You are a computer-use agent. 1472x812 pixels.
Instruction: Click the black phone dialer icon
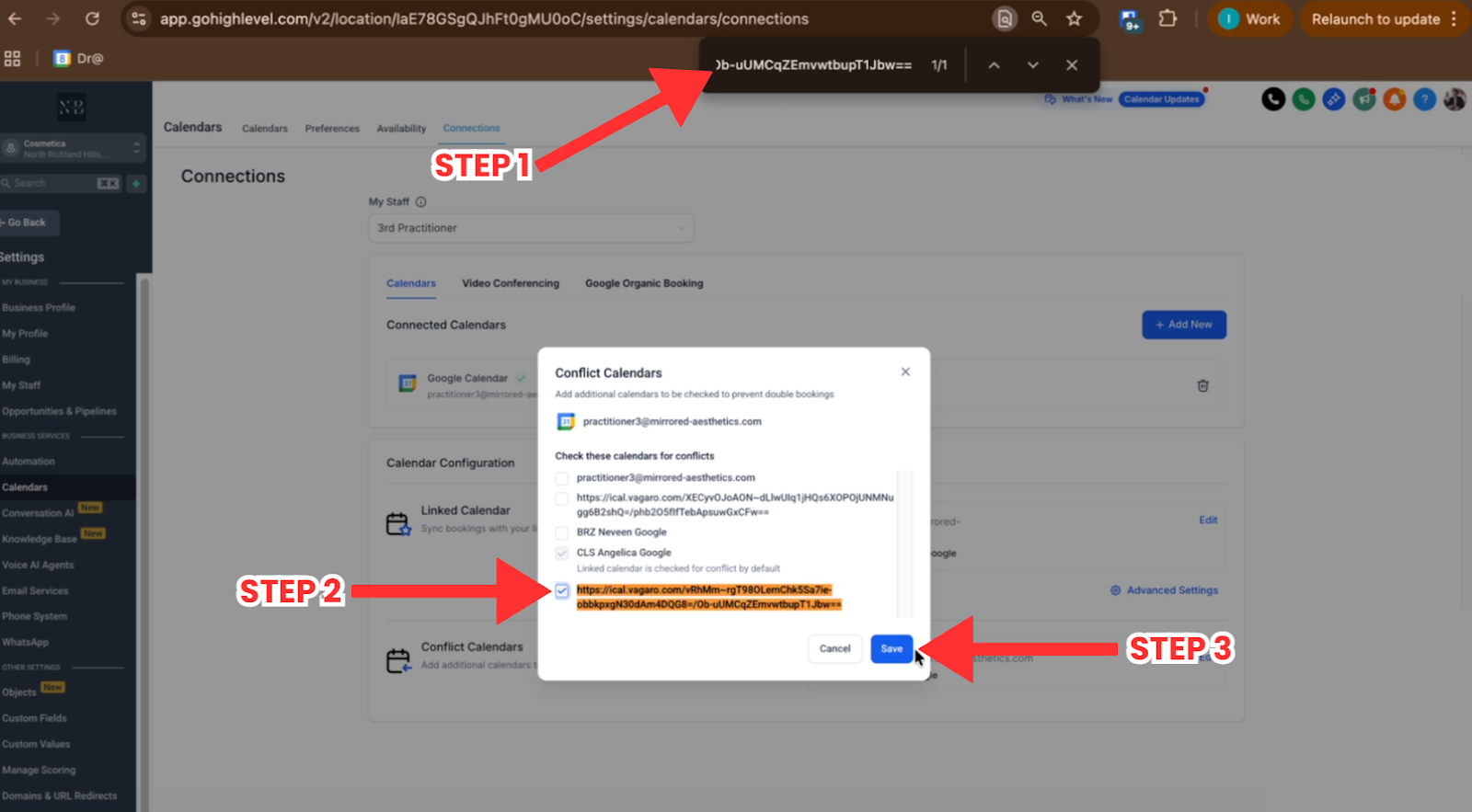1273,99
